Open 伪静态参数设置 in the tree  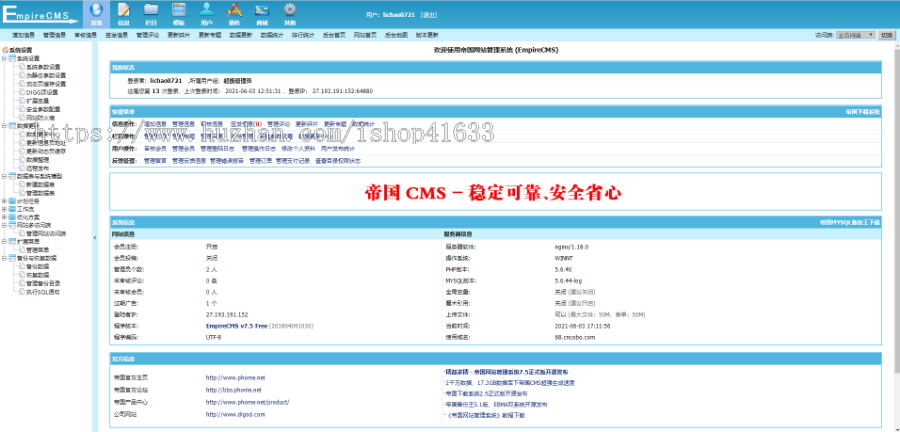pyautogui.click(x=46, y=75)
